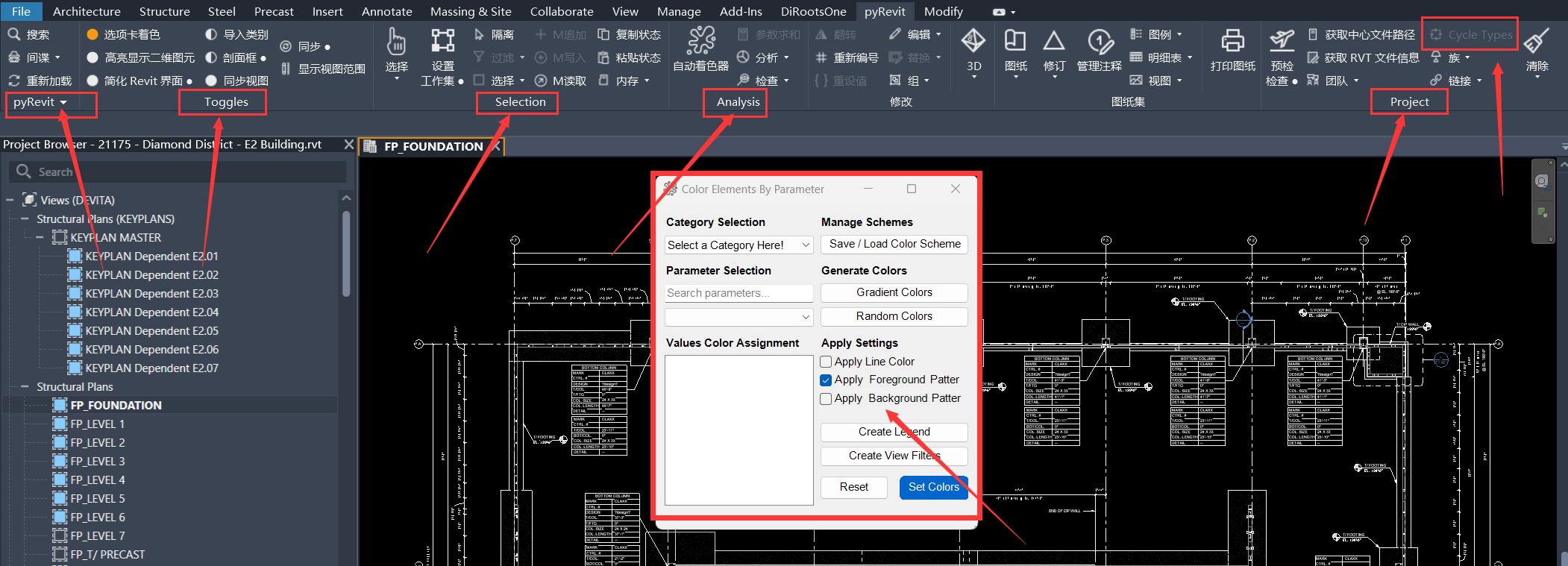Click the Gradient Colors button
1568x566 pixels.
click(894, 292)
